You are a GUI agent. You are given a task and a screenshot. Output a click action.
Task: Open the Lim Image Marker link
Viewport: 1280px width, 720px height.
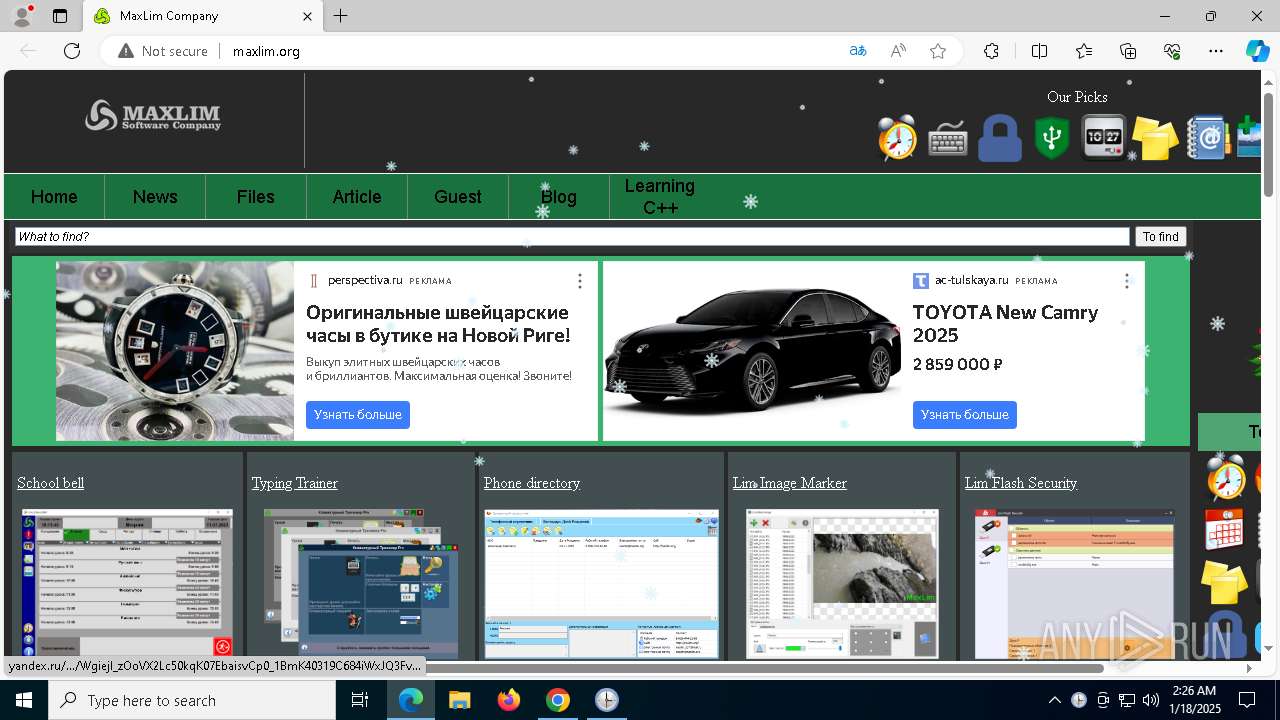tap(790, 483)
